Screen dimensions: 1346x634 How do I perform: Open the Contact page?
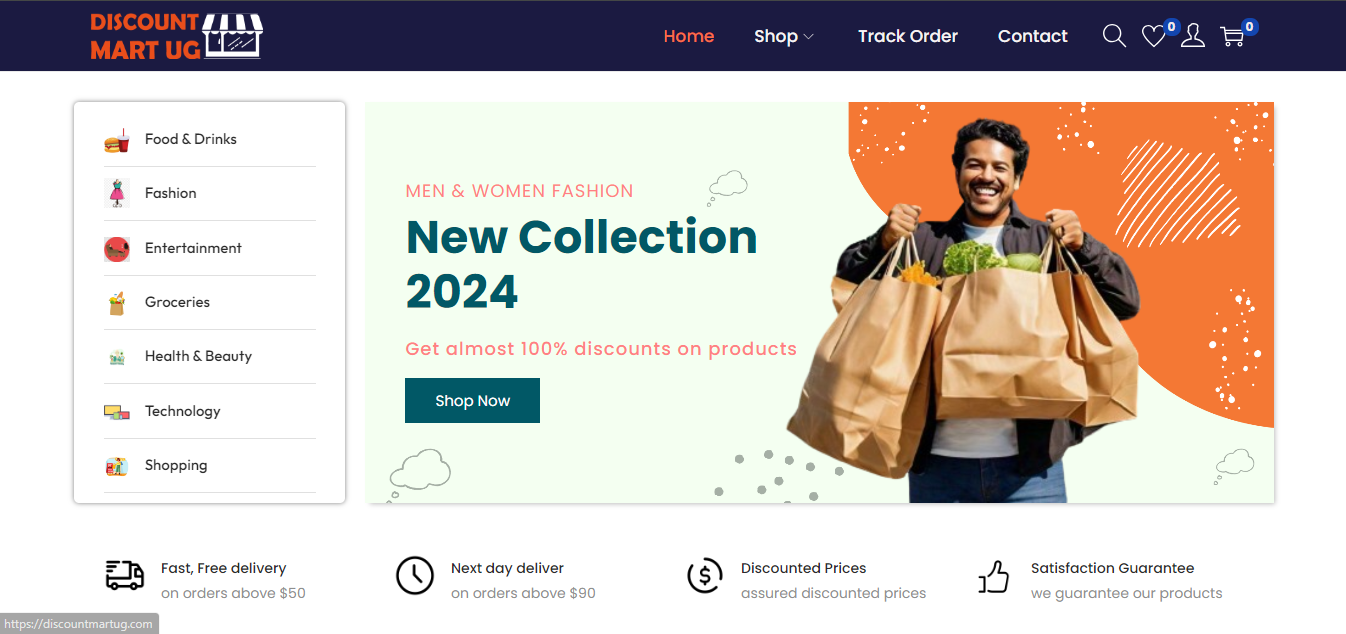(x=1033, y=36)
